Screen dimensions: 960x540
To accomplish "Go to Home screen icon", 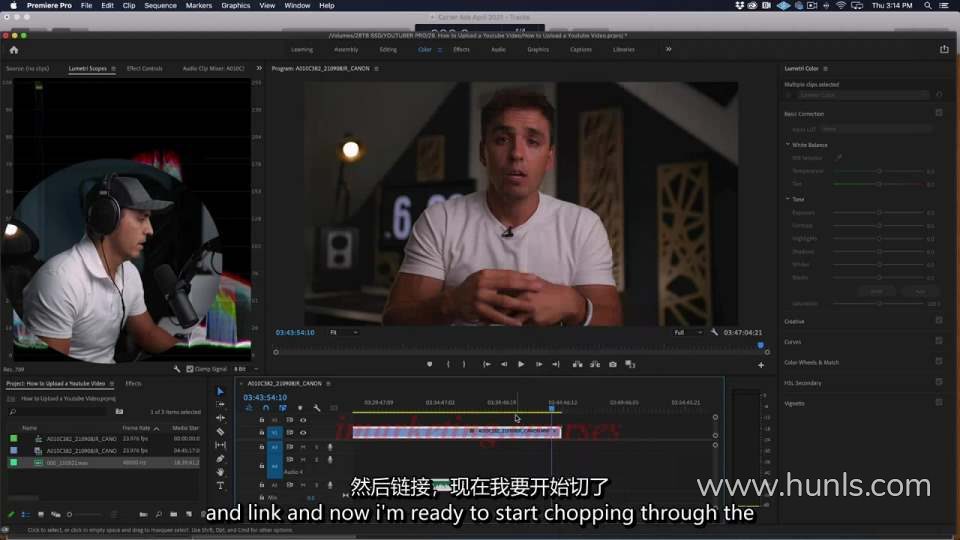I will pos(14,50).
